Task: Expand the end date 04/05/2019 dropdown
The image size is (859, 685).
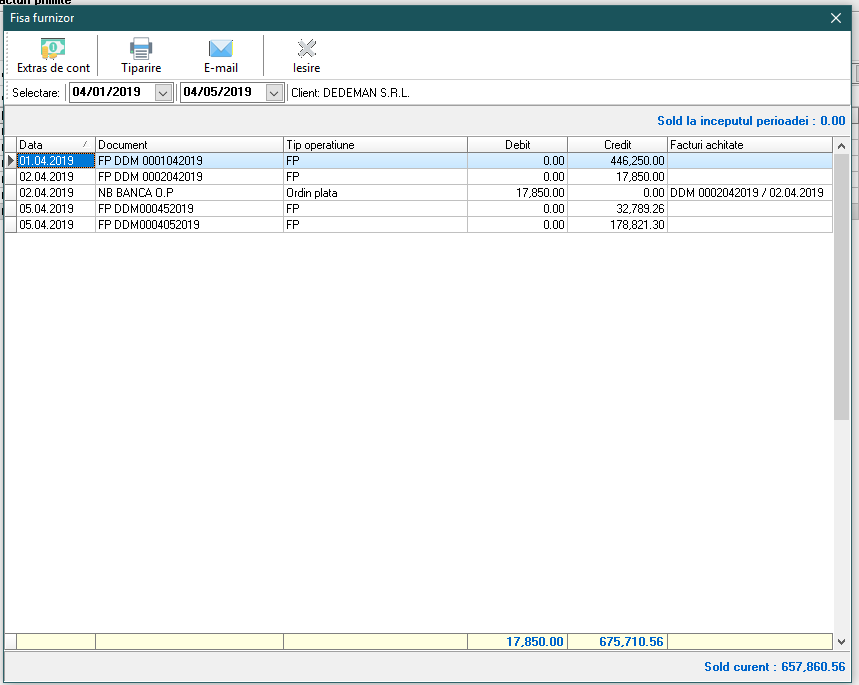Action: click(275, 92)
